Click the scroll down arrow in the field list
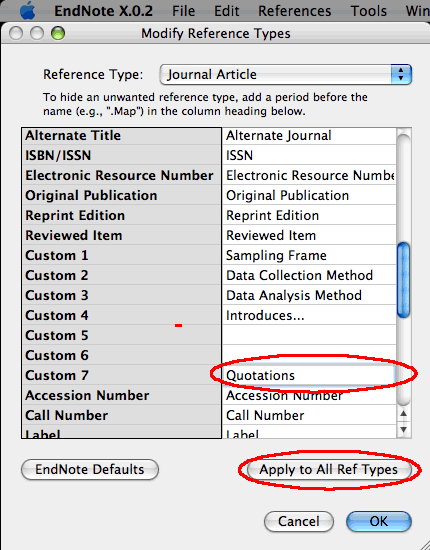Image resolution: width=430 pixels, height=550 pixels. pyautogui.click(x=403, y=430)
